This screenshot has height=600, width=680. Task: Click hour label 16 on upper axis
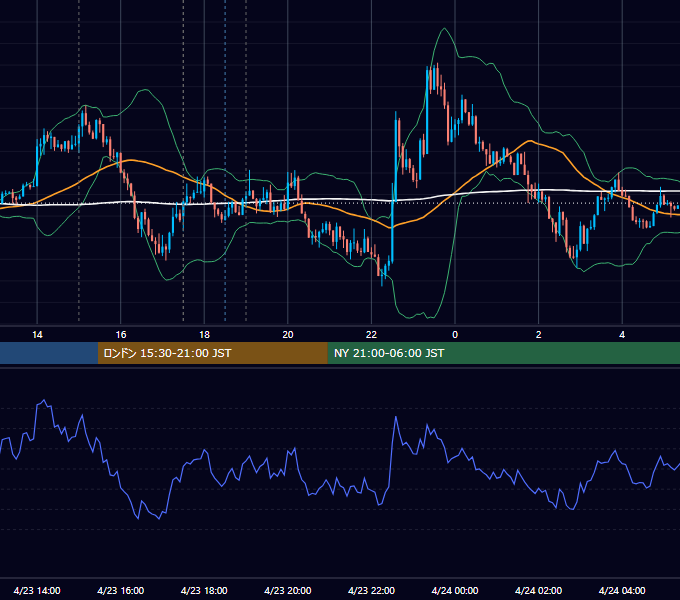[x=121, y=335]
